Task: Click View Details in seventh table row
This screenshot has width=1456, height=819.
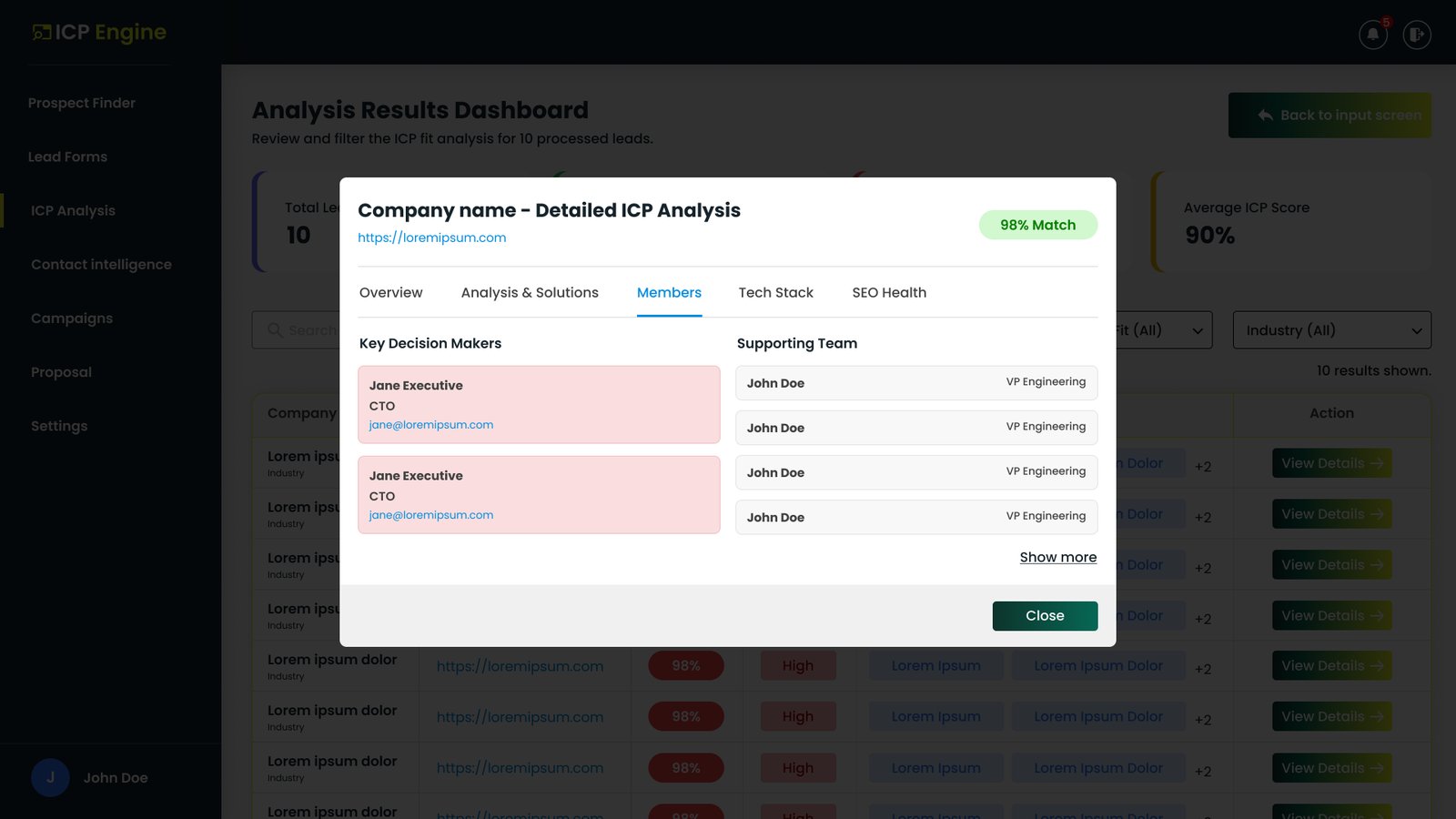Action: pyautogui.click(x=1331, y=768)
